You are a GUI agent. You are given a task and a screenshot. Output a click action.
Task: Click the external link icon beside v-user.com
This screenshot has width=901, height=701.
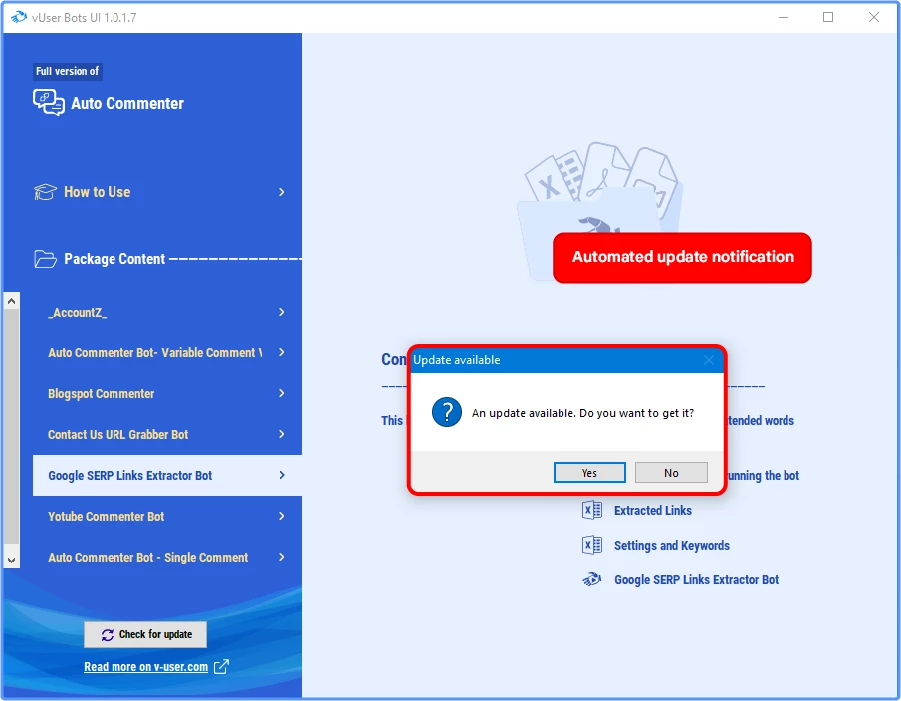pyautogui.click(x=221, y=666)
